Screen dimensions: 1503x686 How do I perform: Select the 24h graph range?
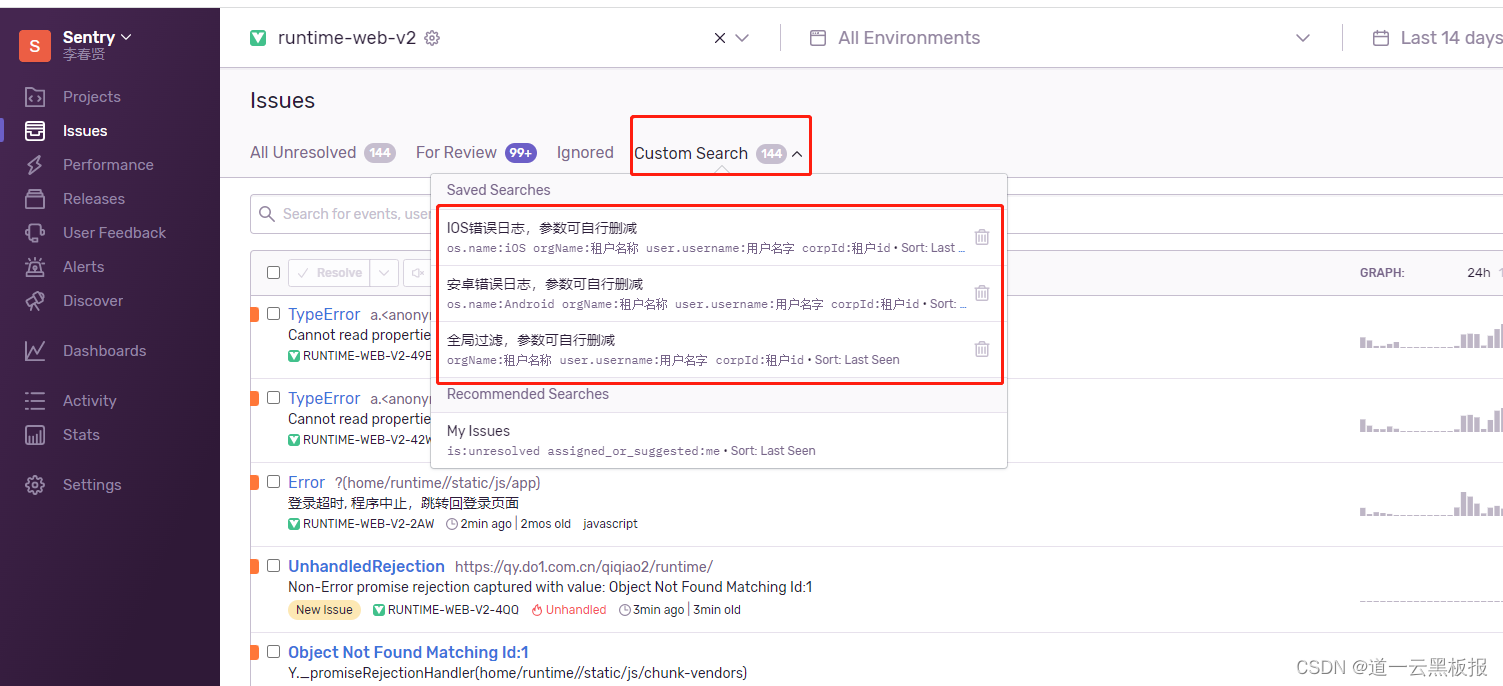point(1478,273)
